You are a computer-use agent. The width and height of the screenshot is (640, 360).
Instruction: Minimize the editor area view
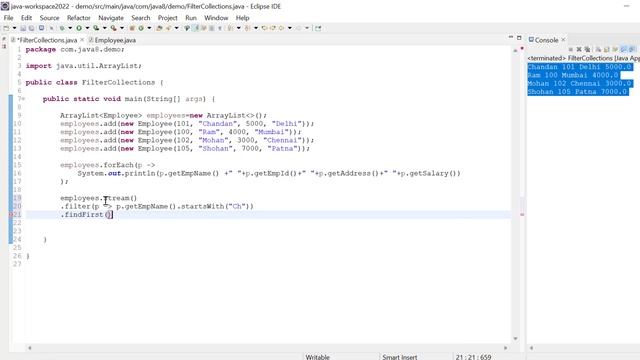[511, 37]
